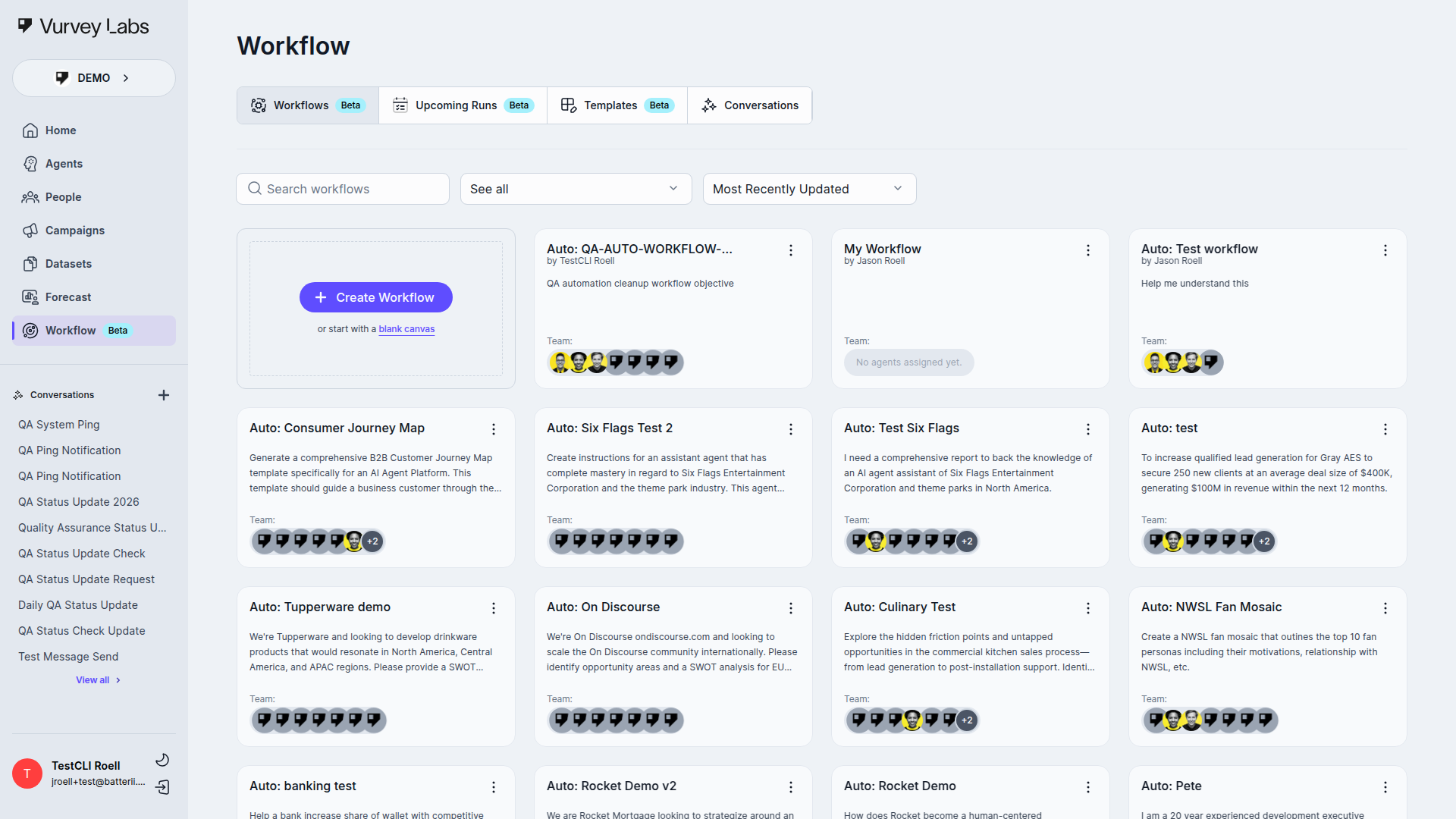Click the search magnifier in Search workflows
1456x819 pixels.
255,188
